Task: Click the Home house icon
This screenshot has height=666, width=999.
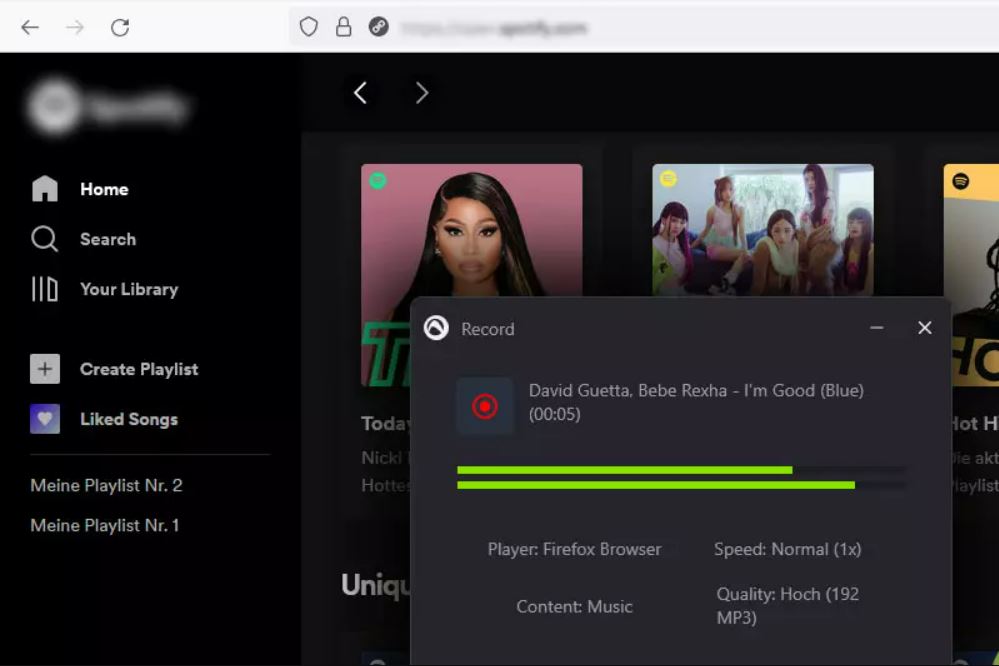Action: pos(45,189)
